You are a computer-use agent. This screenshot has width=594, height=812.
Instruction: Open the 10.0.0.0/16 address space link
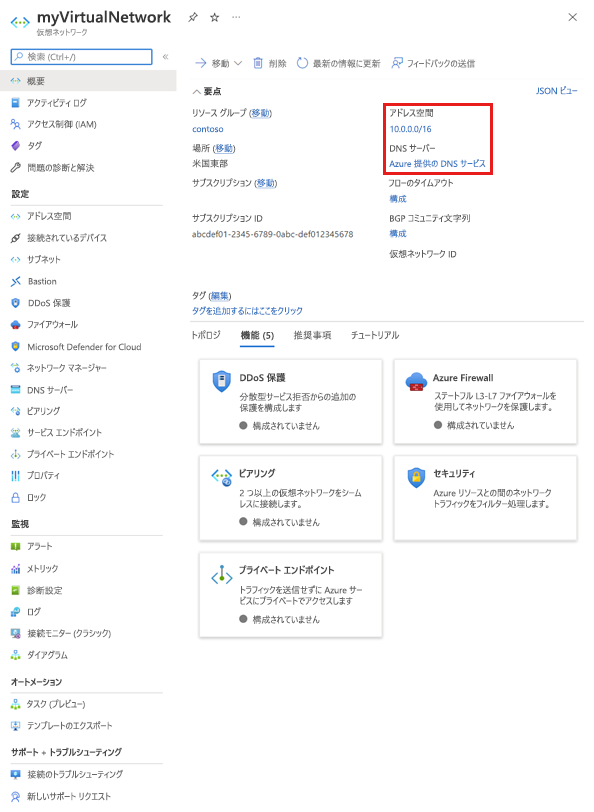(410, 129)
